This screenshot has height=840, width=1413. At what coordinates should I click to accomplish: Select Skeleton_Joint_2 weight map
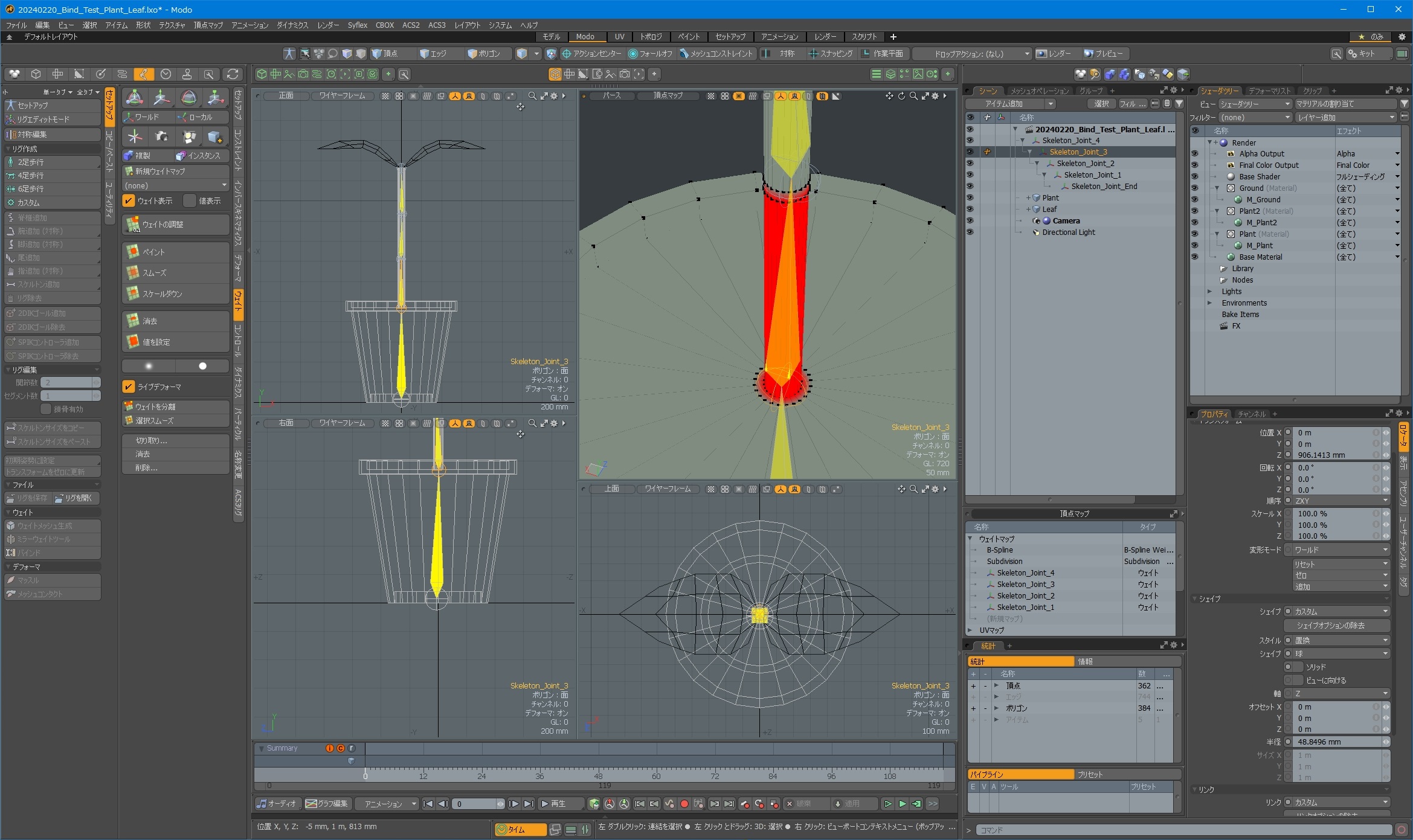point(1025,596)
